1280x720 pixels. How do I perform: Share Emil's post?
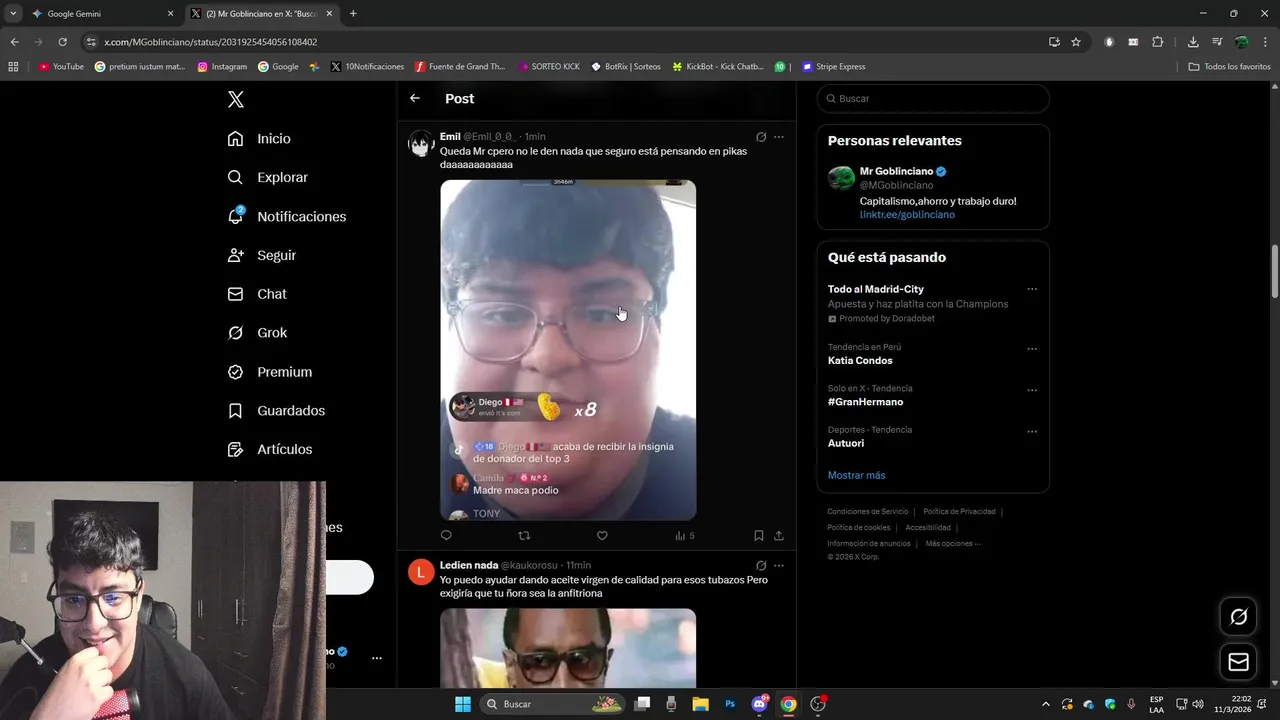point(779,536)
